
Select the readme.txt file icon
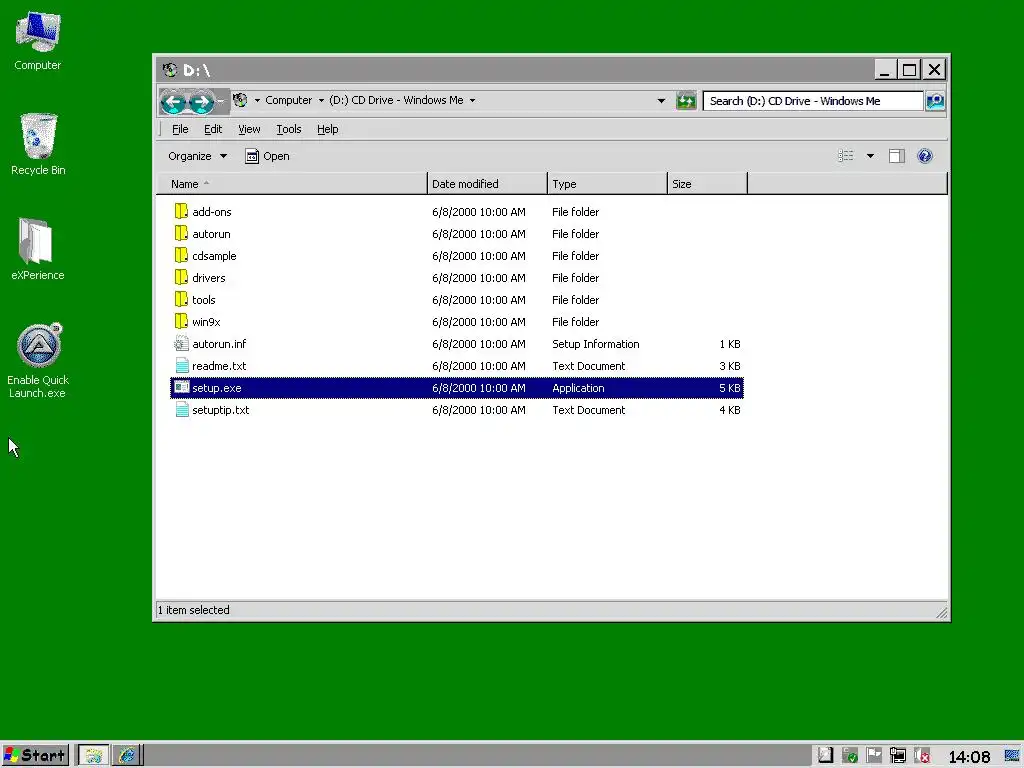coord(182,366)
